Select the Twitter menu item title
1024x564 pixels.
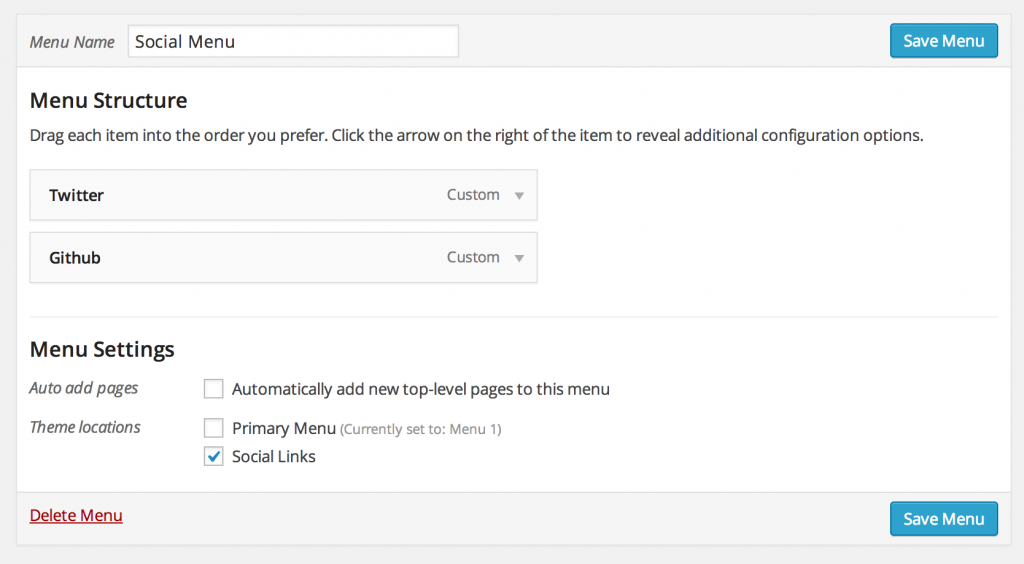77,195
